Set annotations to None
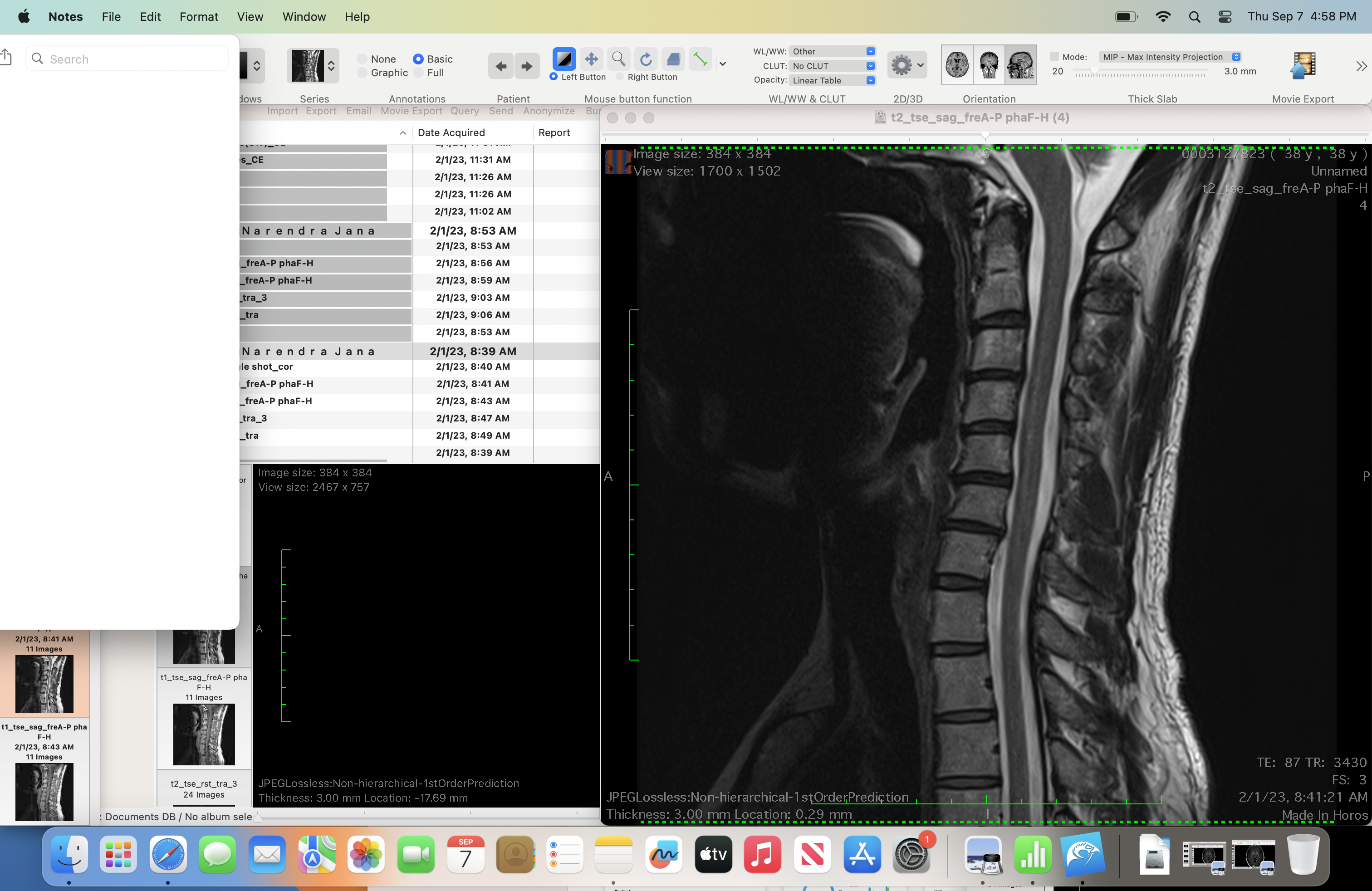This screenshot has height=891, width=1372. click(363, 59)
